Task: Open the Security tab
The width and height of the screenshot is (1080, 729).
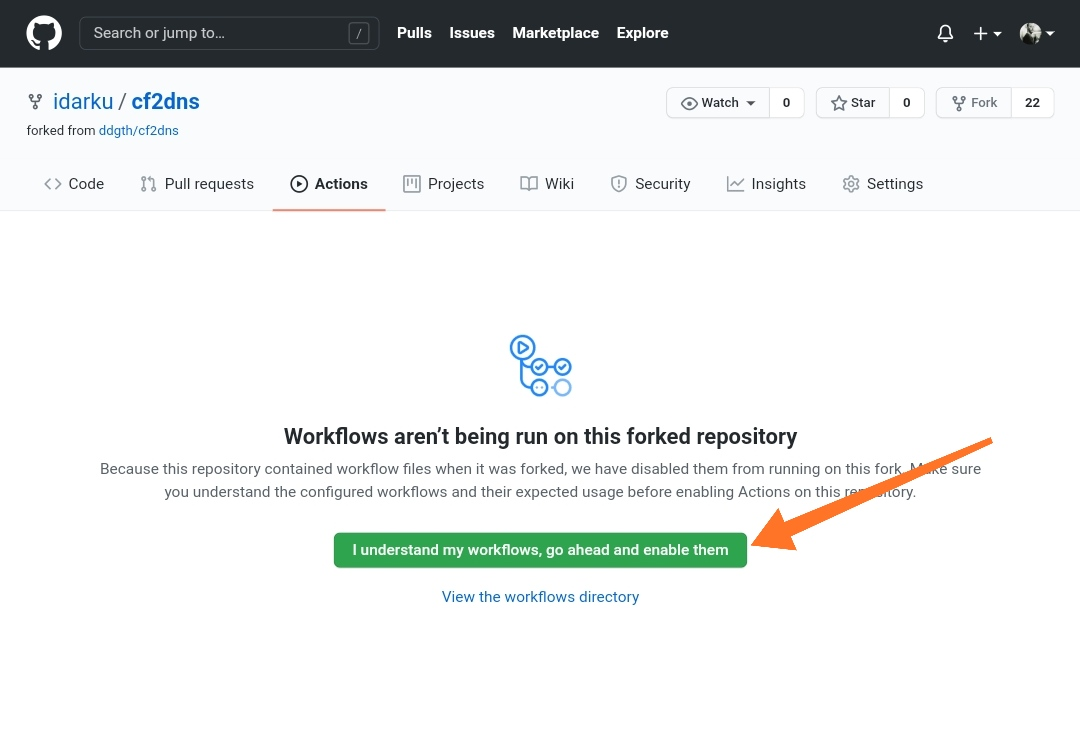Action: (x=650, y=184)
